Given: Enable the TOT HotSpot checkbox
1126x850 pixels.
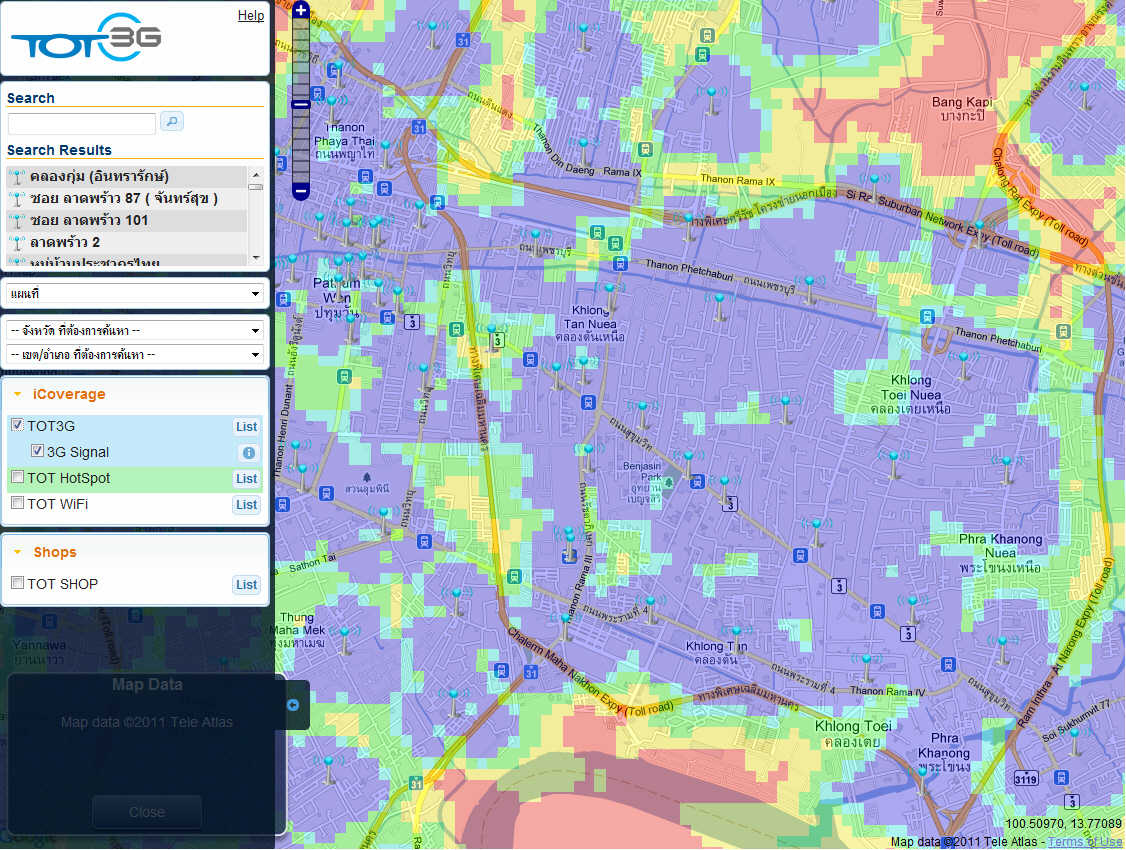Looking at the screenshot, I should tap(17, 478).
